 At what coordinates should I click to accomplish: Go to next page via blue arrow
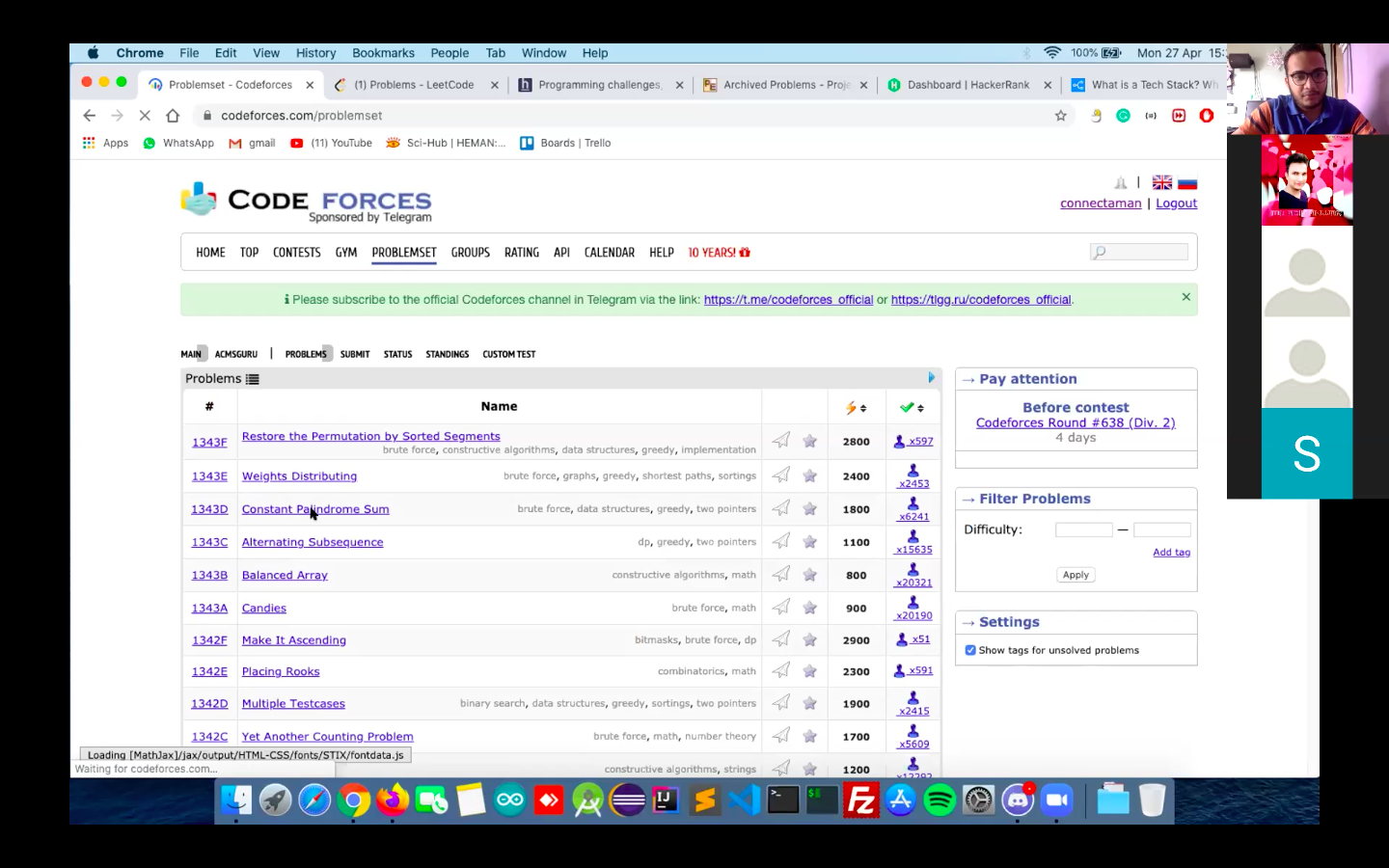[932, 378]
